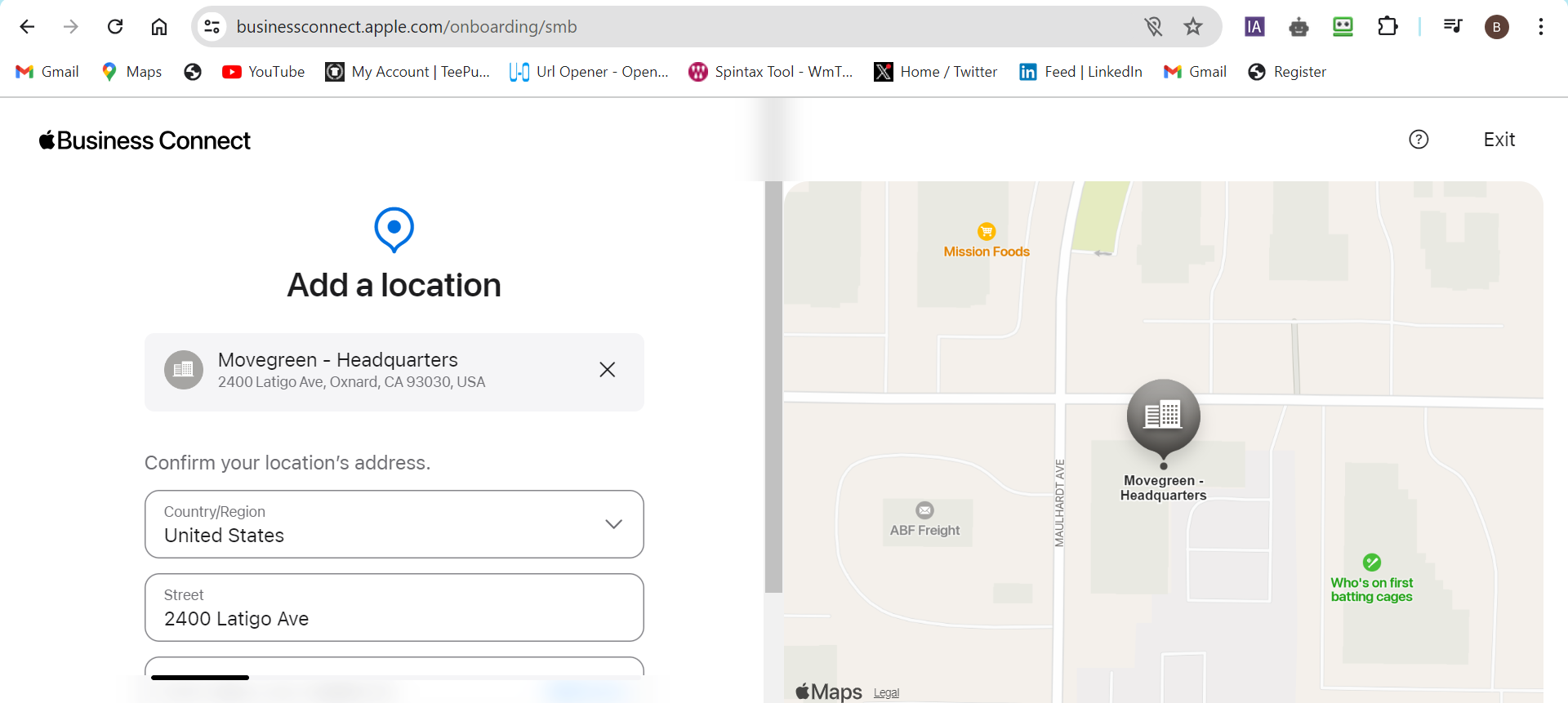Screen dimensions: 1568x703
Task: Open the Register bookmark
Action: coord(1287,72)
